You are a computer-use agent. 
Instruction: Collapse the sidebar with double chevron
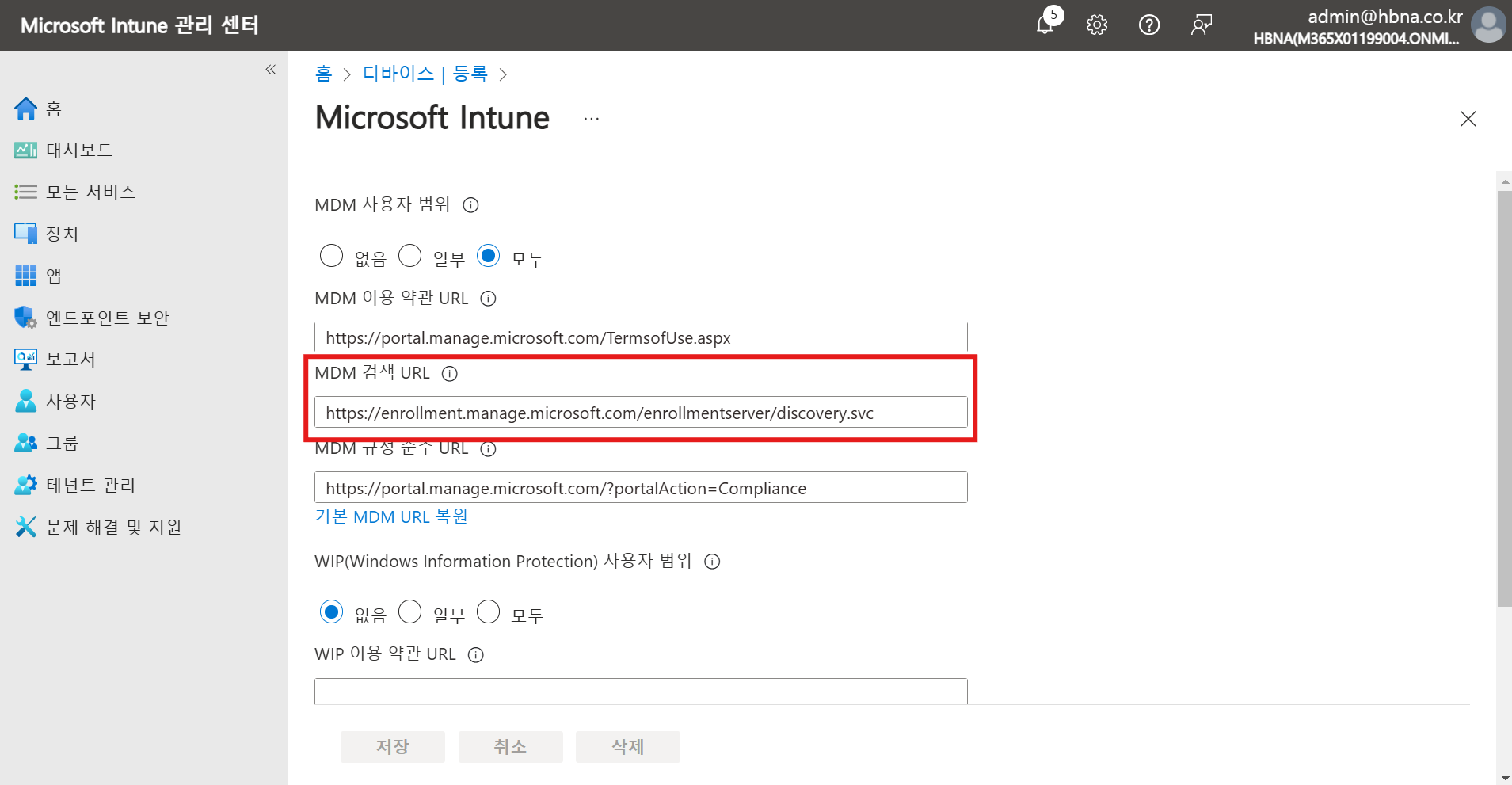271,70
